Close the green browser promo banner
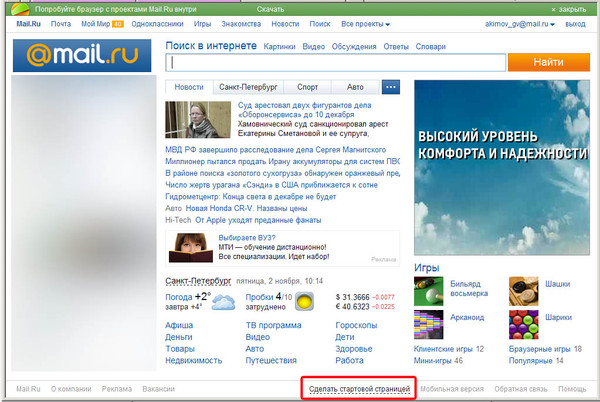Screen dimensions: 600x402 [569, 10]
